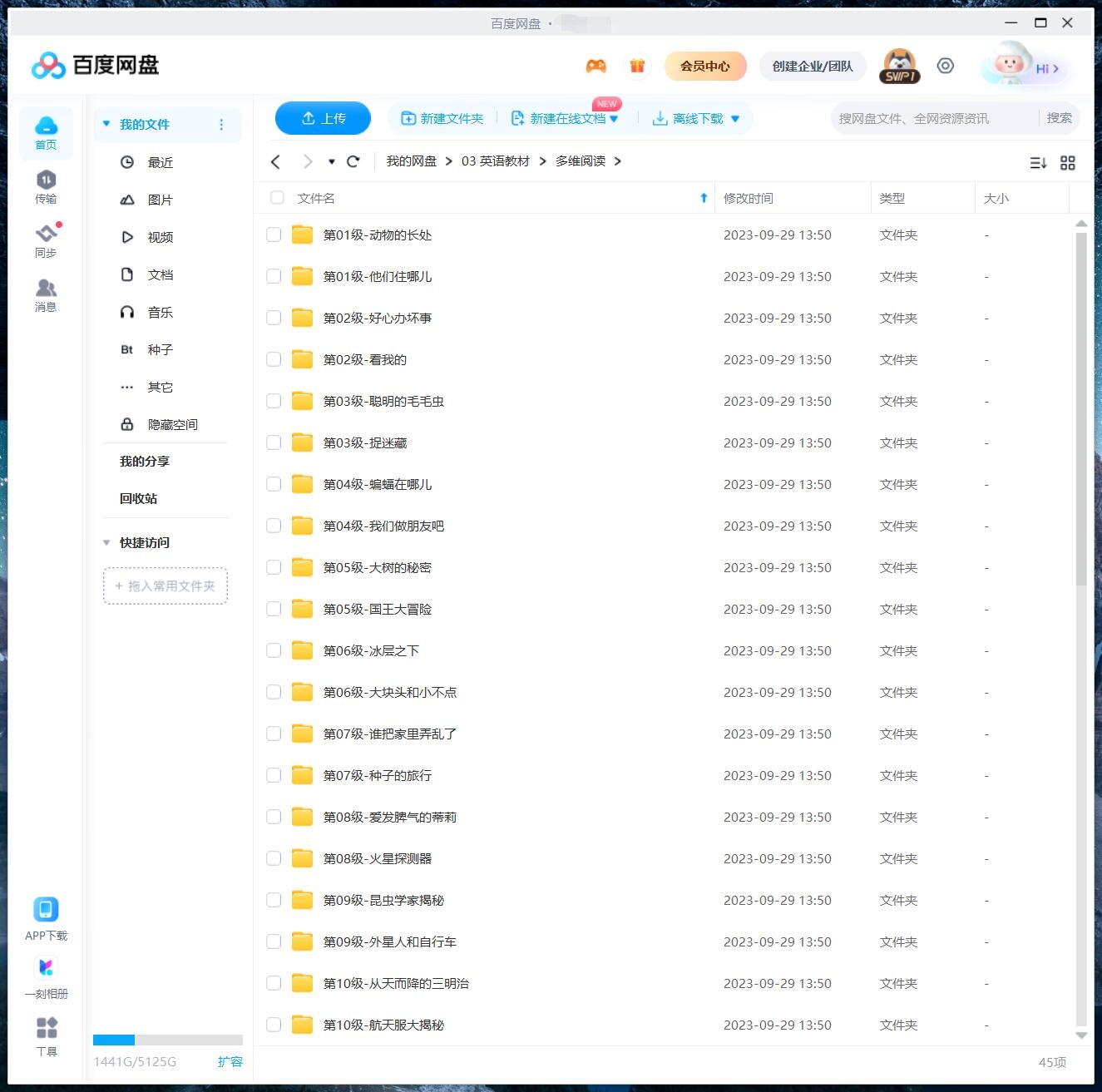Open 图片 category in the sidebar
The width and height of the screenshot is (1102, 1092).
click(160, 200)
